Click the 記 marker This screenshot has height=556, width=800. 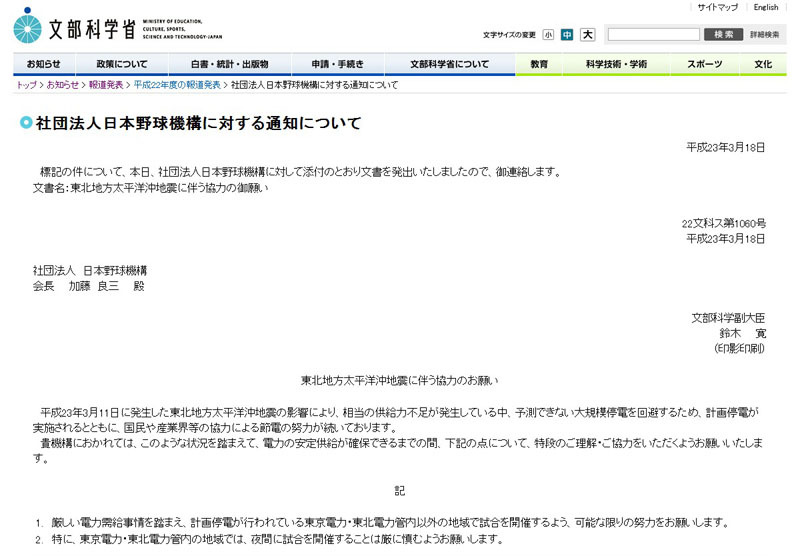pyautogui.click(x=399, y=491)
